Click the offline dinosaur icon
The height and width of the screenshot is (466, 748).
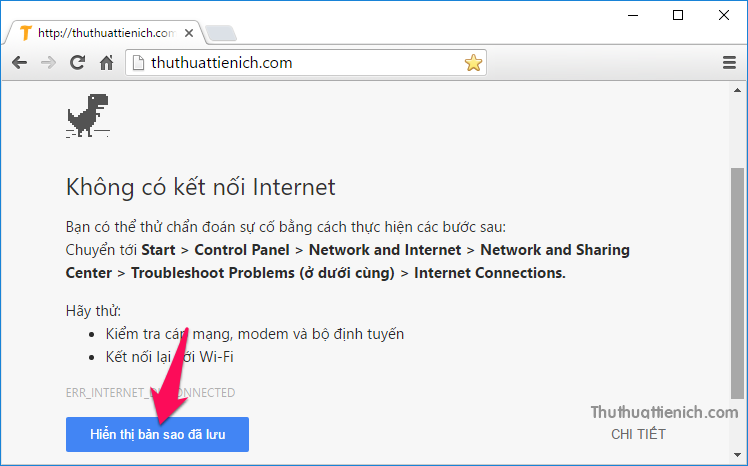(88, 114)
